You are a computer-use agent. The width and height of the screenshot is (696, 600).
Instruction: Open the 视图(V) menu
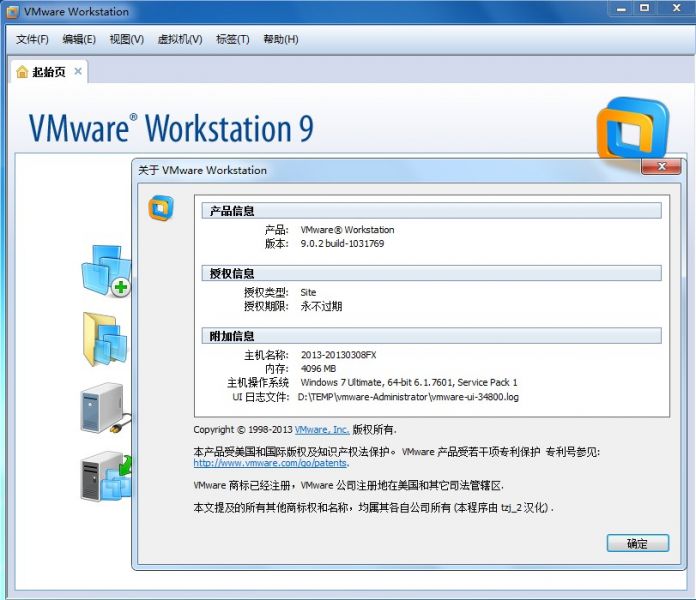click(127, 39)
